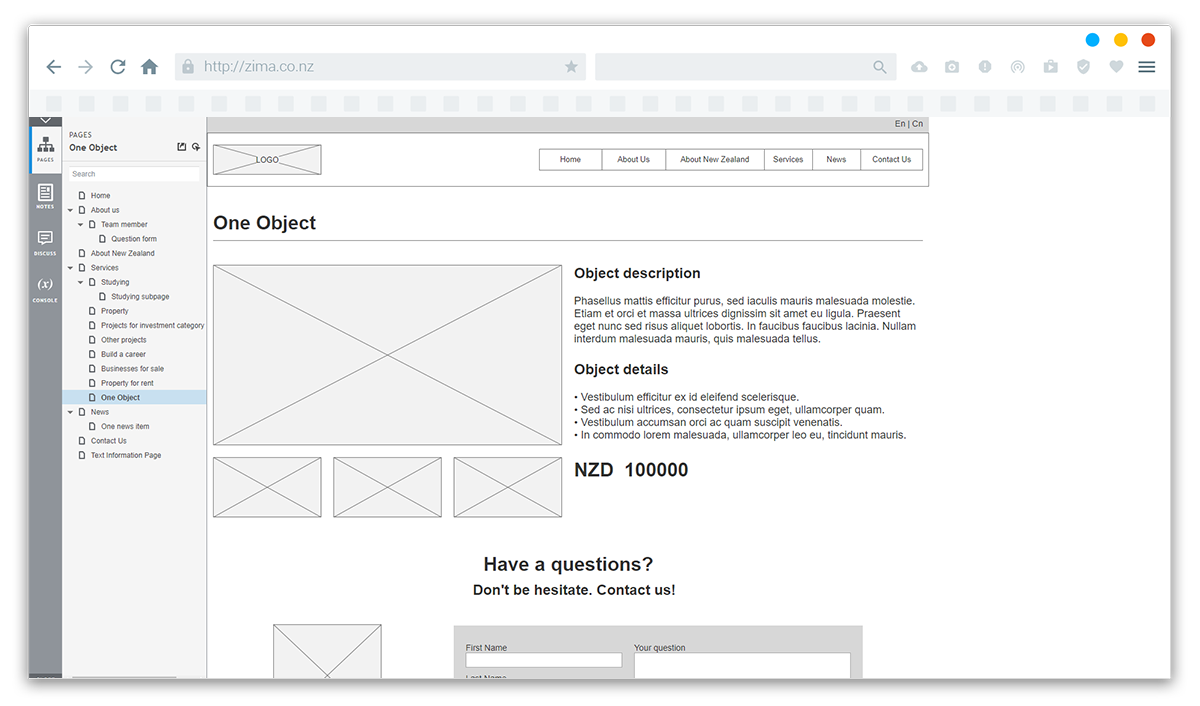Screen dimensions: 1200x706
Task: Select the Pages sitemap icon
Action: [45, 148]
